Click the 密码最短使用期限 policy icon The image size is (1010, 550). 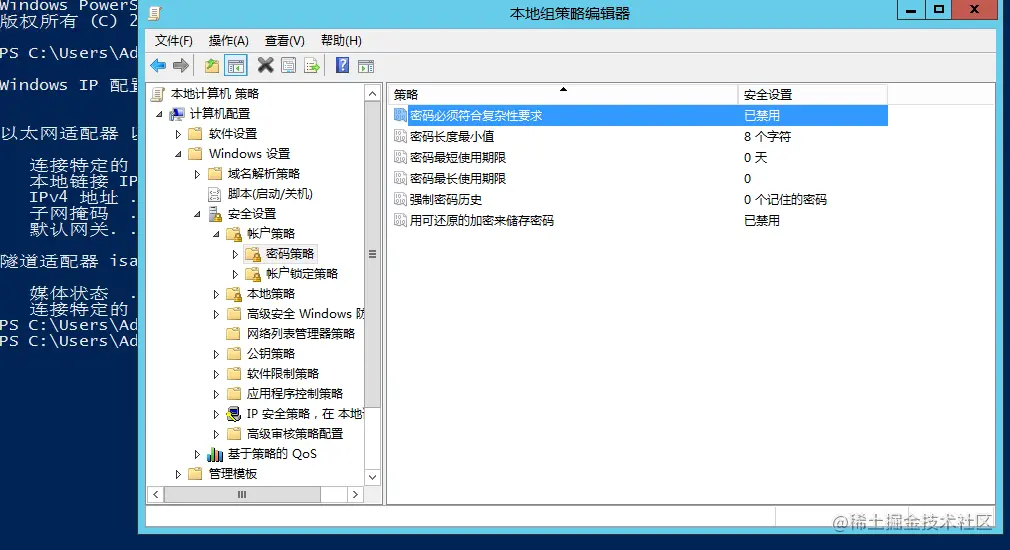(401, 158)
